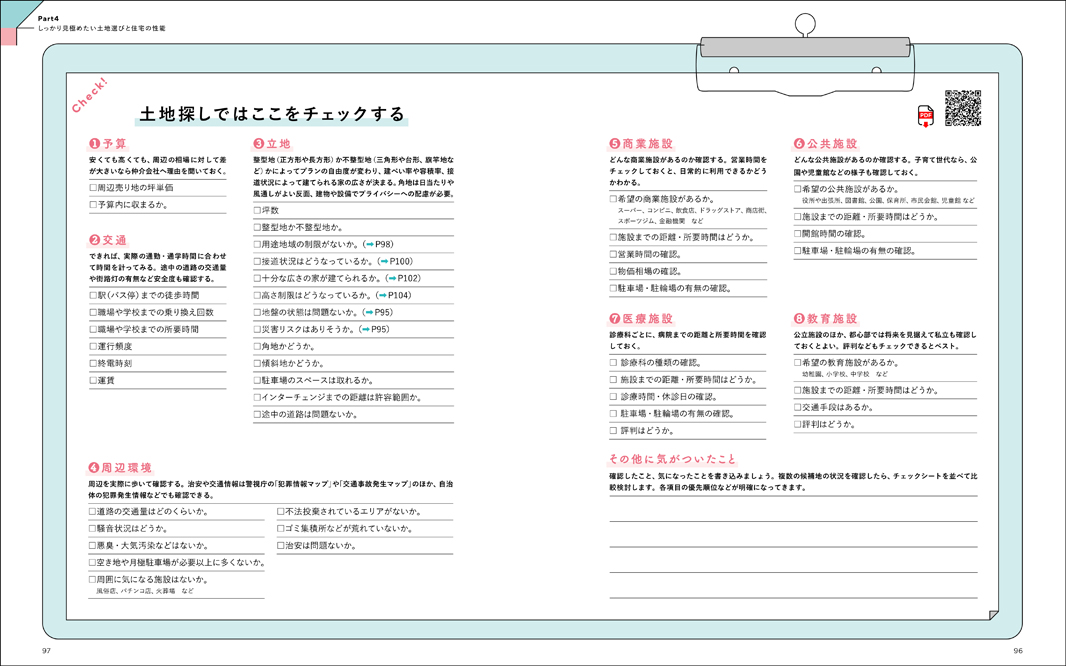The height and width of the screenshot is (666, 1066).
Task: Tick the 診療時間・休診日の確認 checkbox
Action: click(613, 397)
